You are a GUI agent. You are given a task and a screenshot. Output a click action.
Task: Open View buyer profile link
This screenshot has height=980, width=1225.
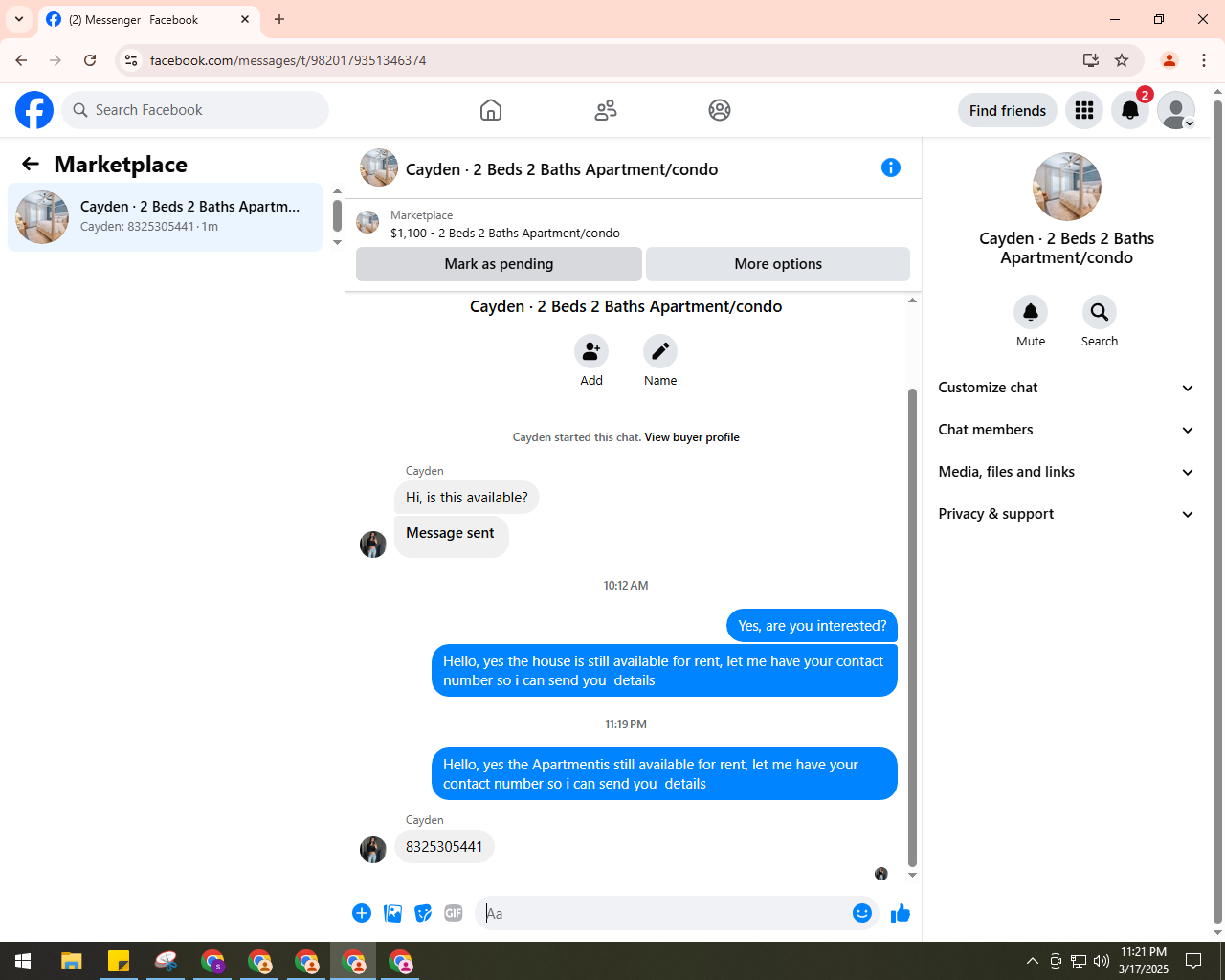click(692, 437)
